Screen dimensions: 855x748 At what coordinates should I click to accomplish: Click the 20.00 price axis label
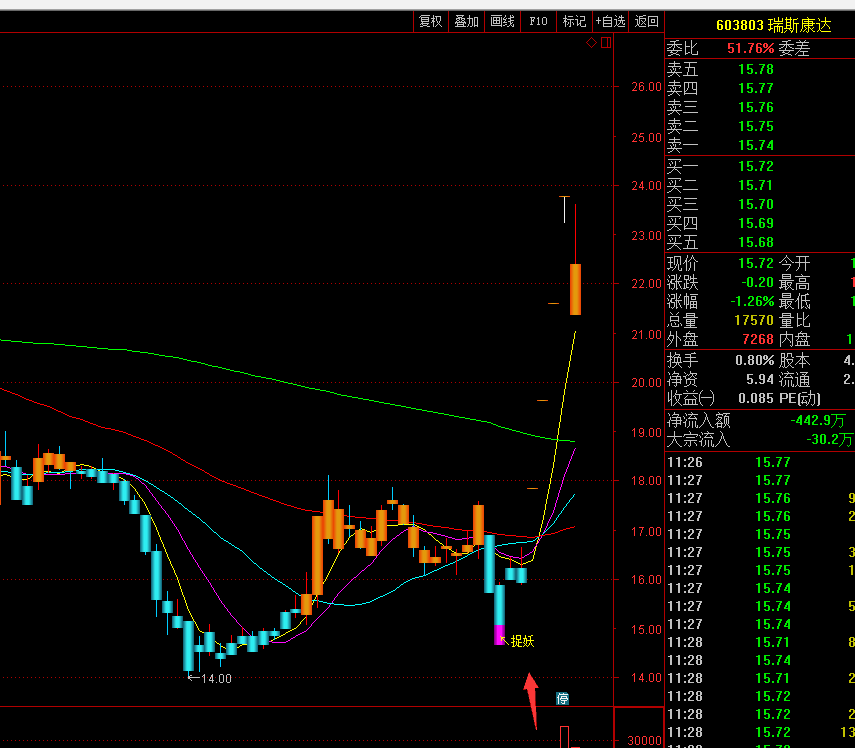pos(646,382)
